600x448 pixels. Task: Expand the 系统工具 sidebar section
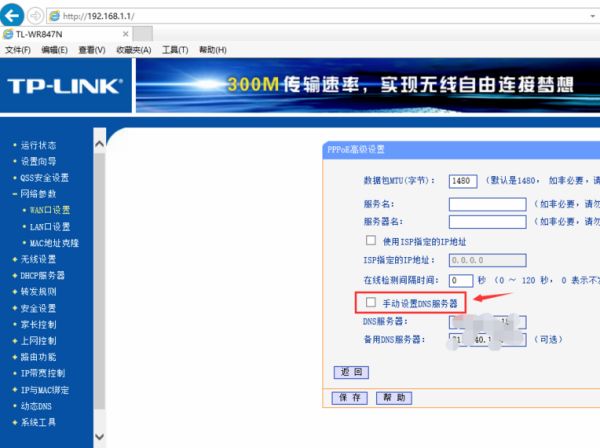click(x=39, y=422)
